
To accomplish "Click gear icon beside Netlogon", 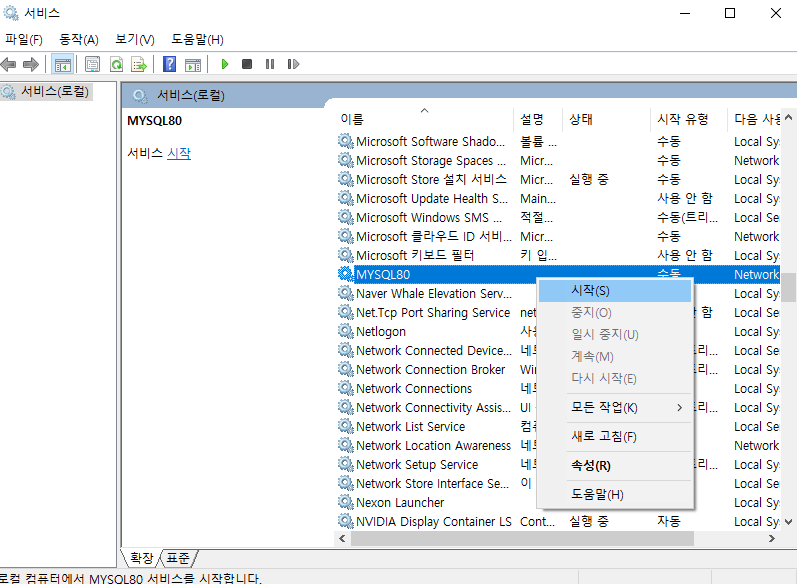I will pos(346,331).
